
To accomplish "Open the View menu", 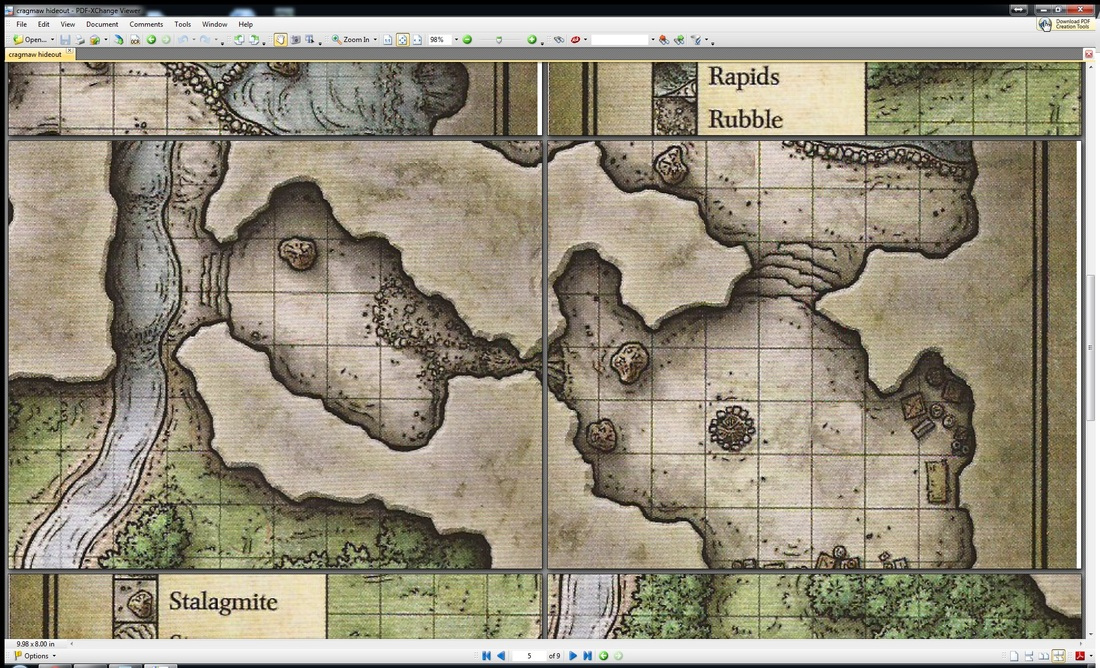I will click(x=67, y=24).
